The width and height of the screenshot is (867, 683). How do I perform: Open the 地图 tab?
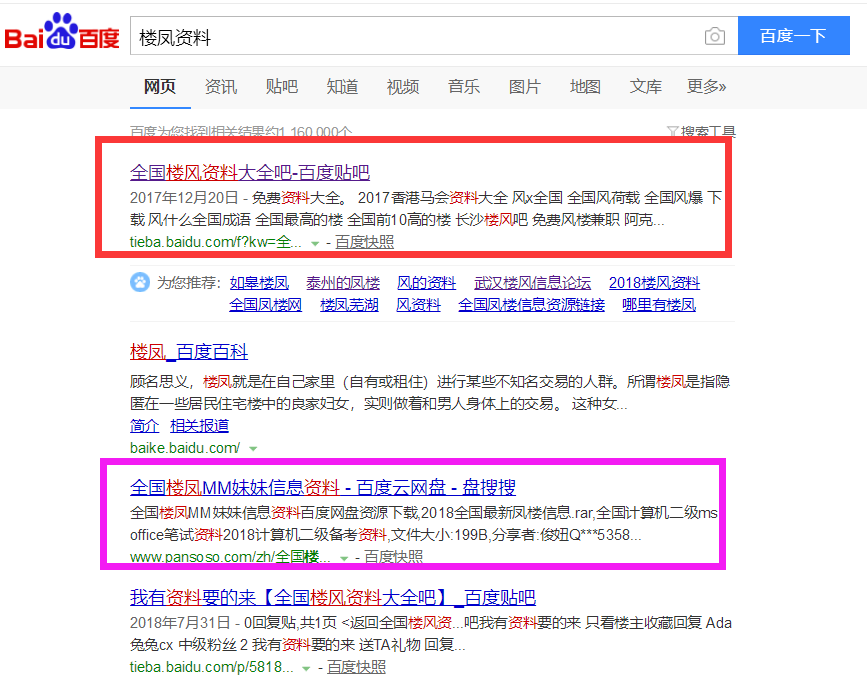coord(585,86)
